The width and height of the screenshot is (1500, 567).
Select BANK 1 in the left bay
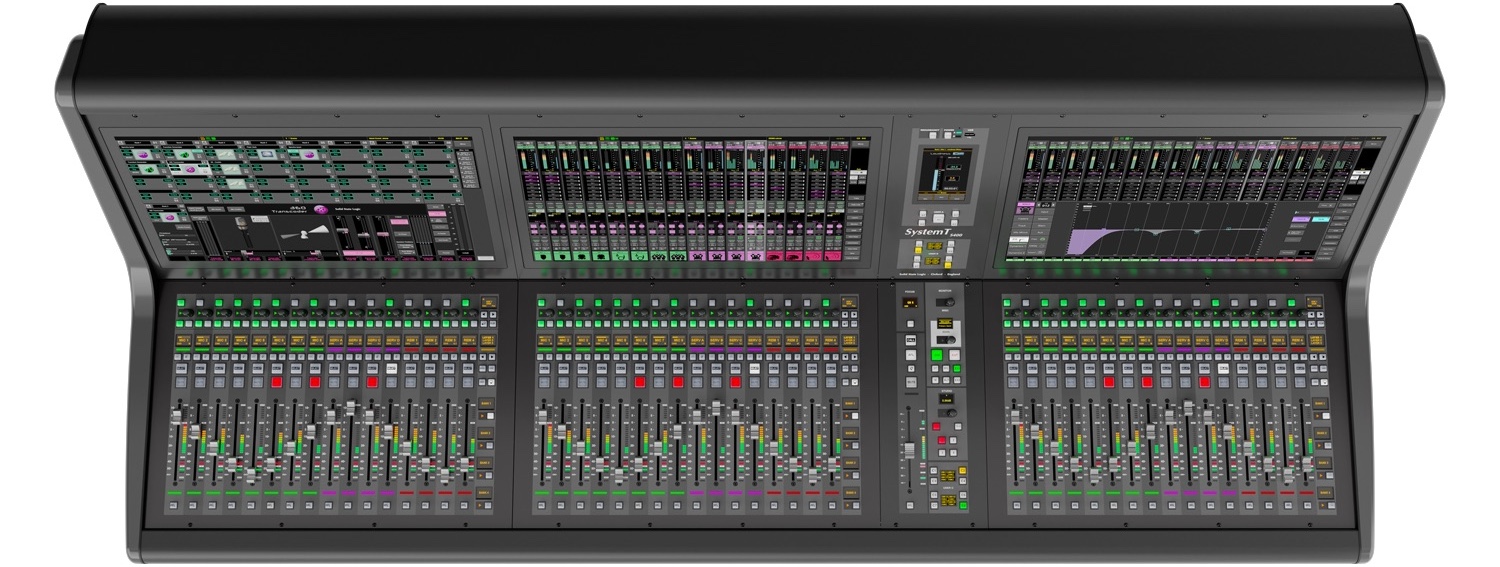pyautogui.click(x=486, y=403)
